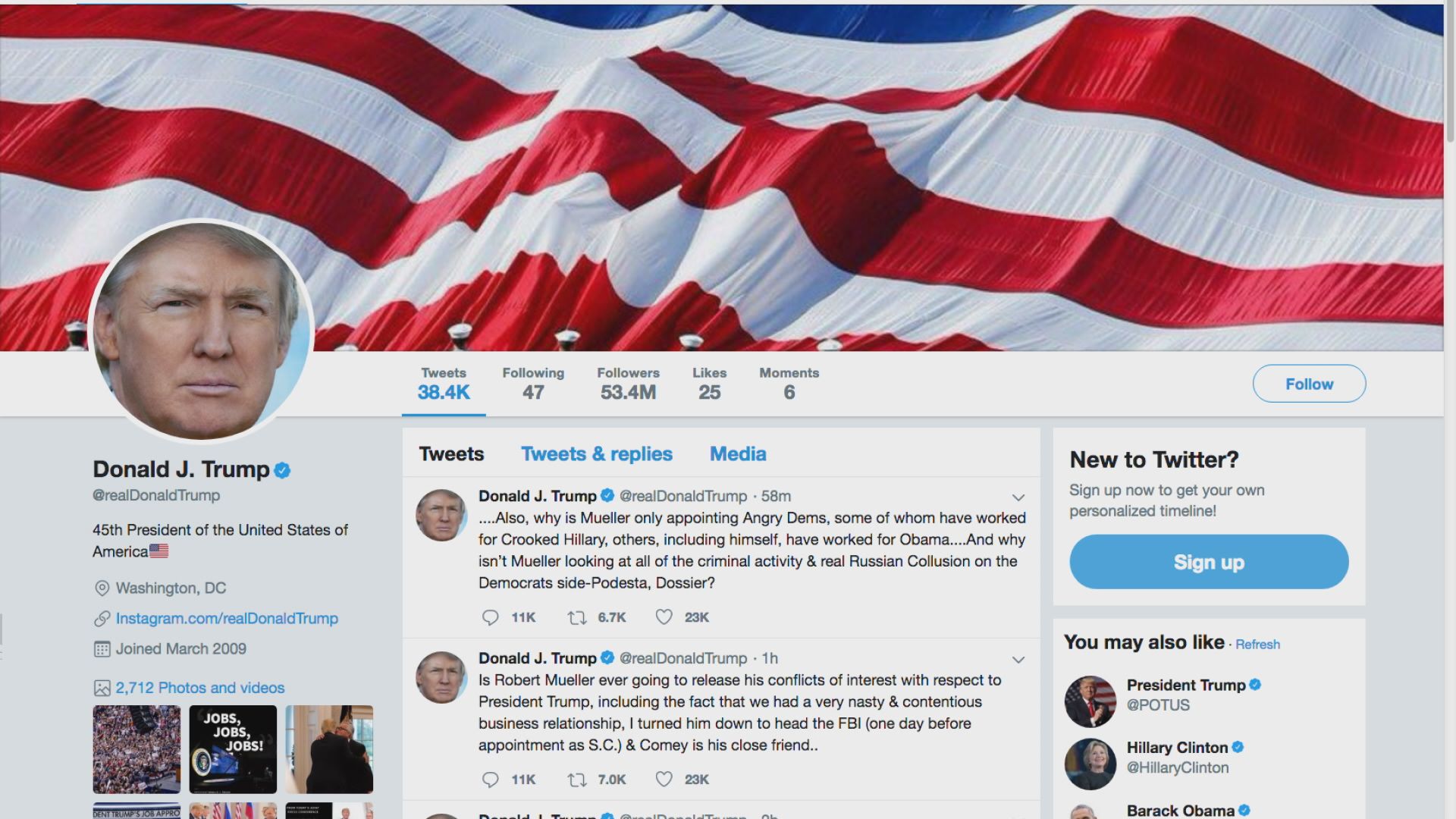The image size is (1456, 819).
Task: Retweet the Angry Dems tweet
Action: click(x=577, y=617)
